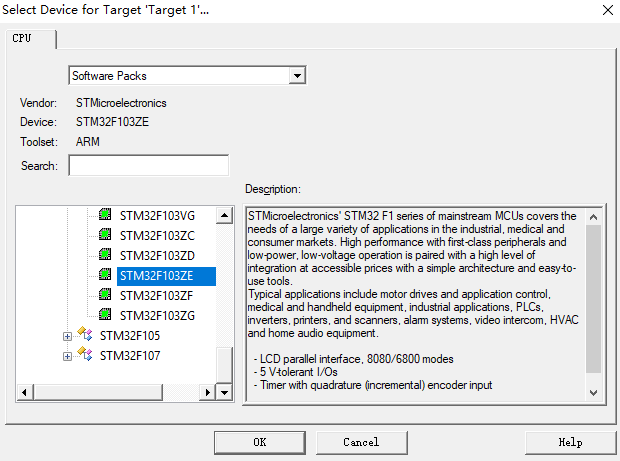Click the STM32F103VG chip icon

(105, 214)
